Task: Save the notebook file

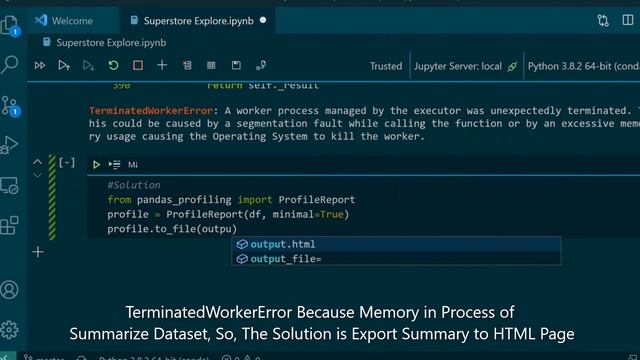Action: click(236, 65)
